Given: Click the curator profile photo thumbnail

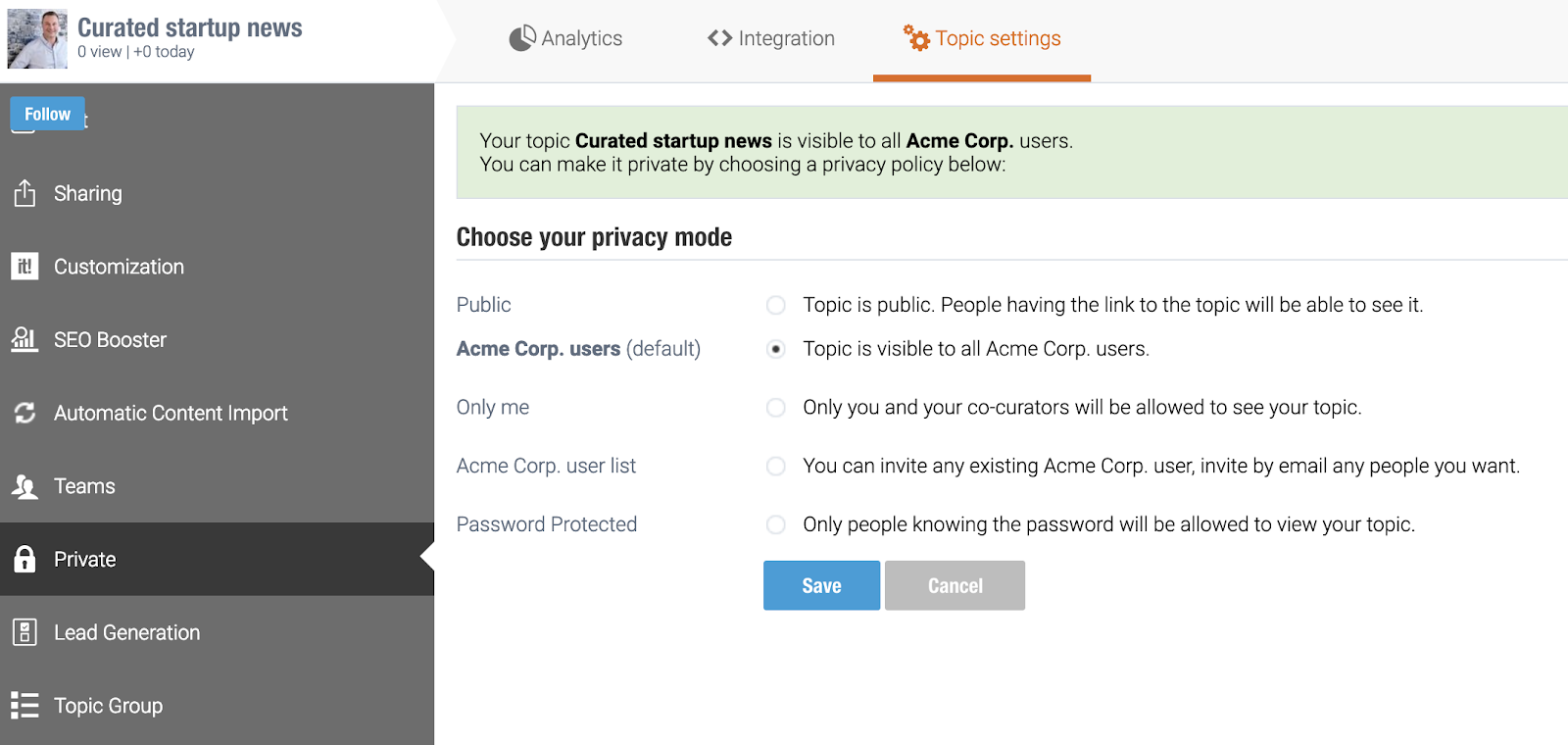Looking at the screenshot, I should tap(37, 39).
